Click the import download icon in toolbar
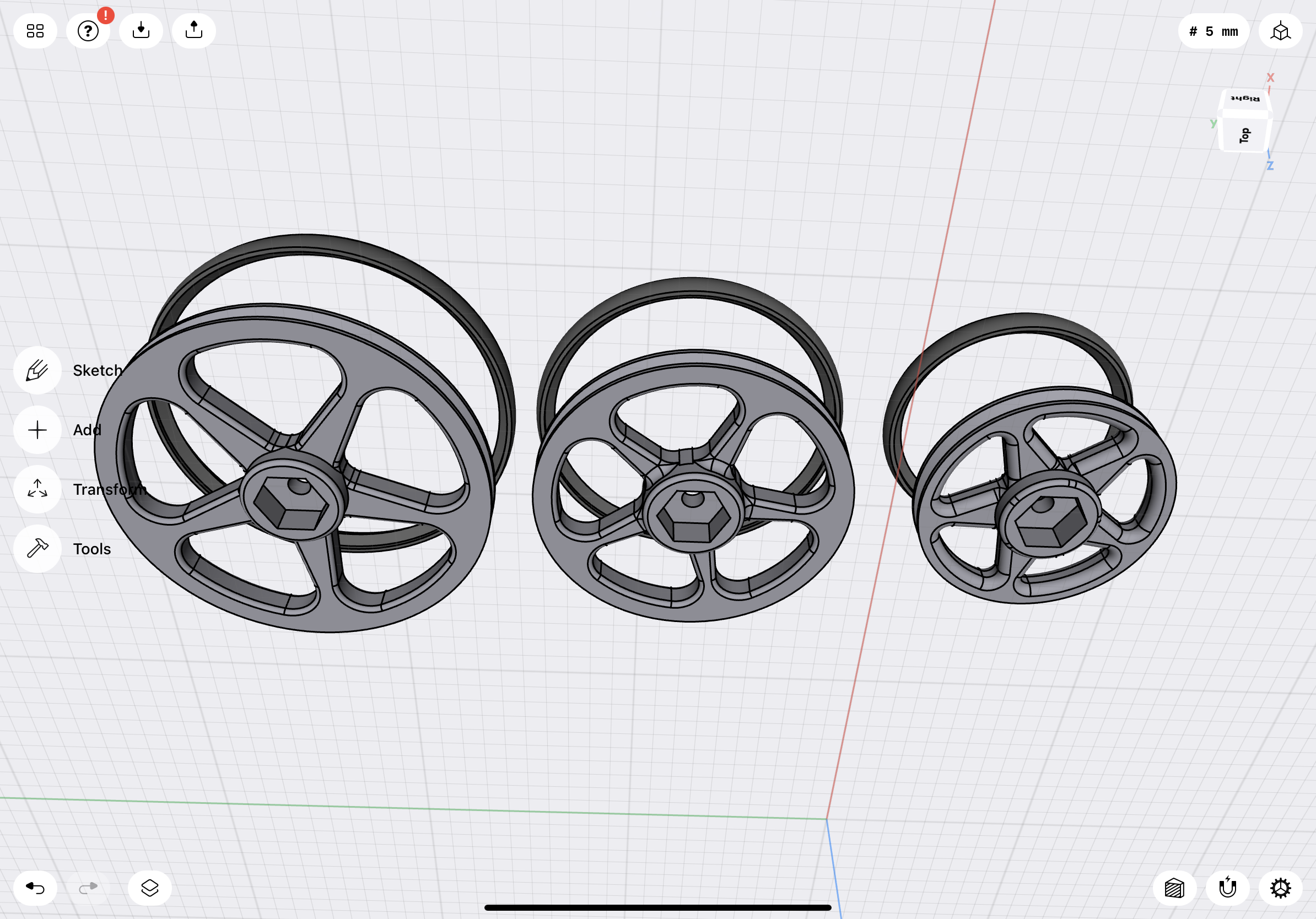This screenshot has height=919, width=1316. (141, 30)
